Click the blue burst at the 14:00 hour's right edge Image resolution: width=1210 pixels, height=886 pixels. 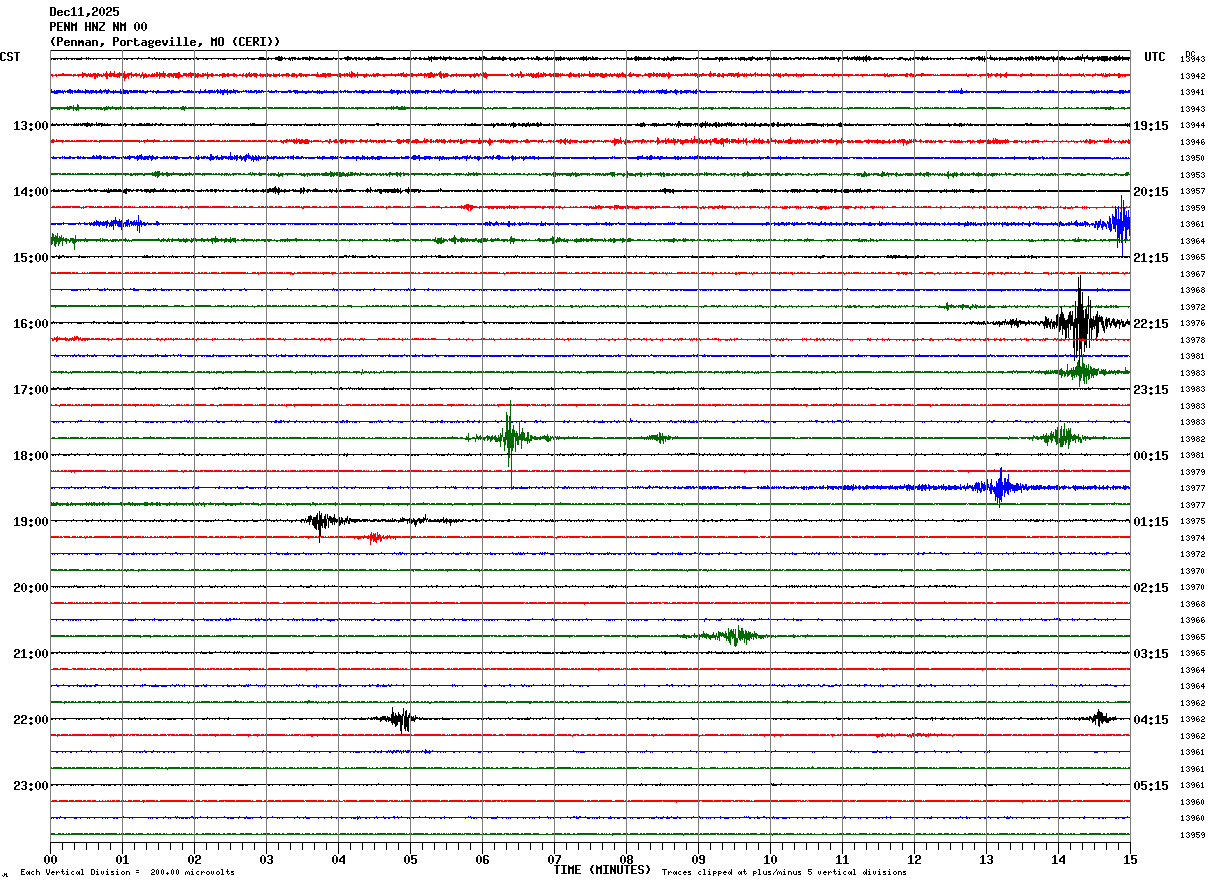tap(1120, 223)
